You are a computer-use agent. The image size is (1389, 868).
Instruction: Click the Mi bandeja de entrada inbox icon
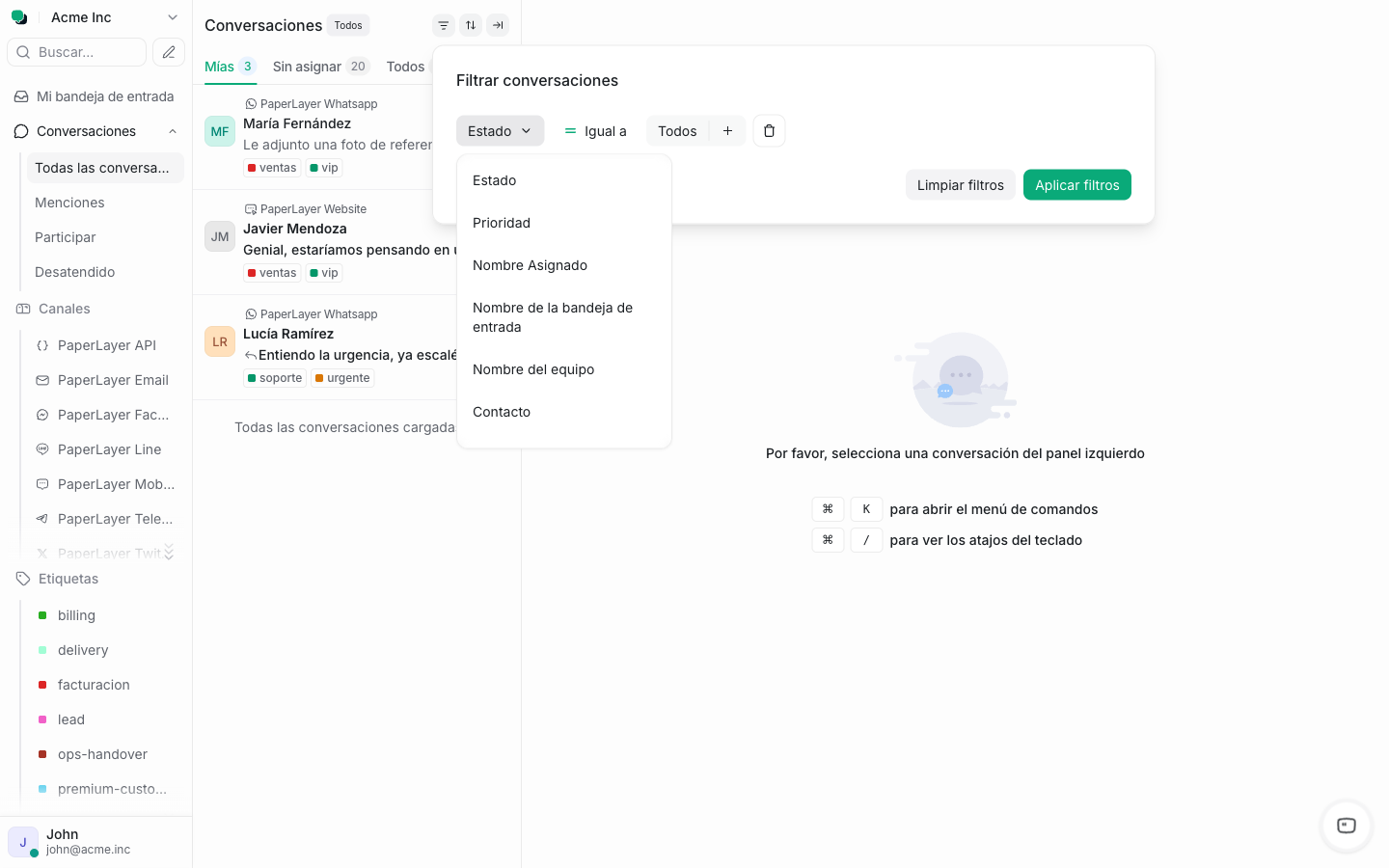pyautogui.click(x=21, y=96)
